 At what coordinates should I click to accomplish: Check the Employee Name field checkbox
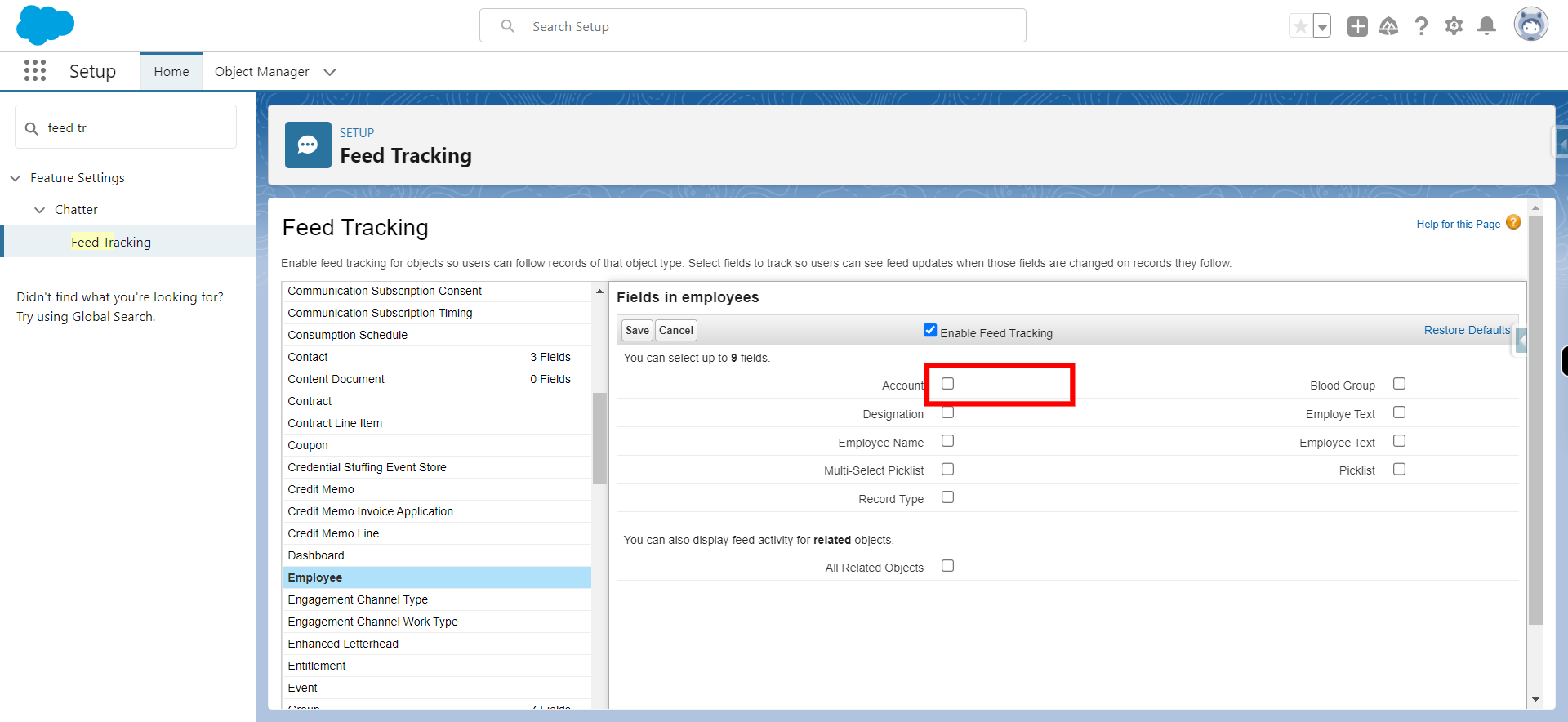click(947, 440)
